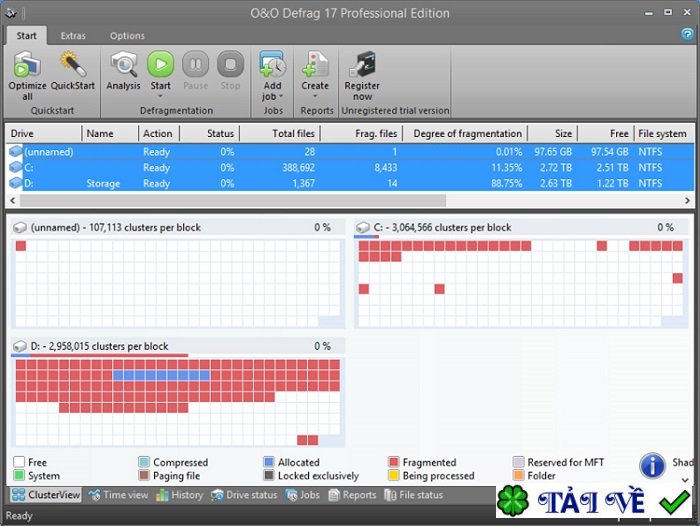Open the Drive status tab
Image resolution: width=700 pixels, height=526 pixels.
244,495
